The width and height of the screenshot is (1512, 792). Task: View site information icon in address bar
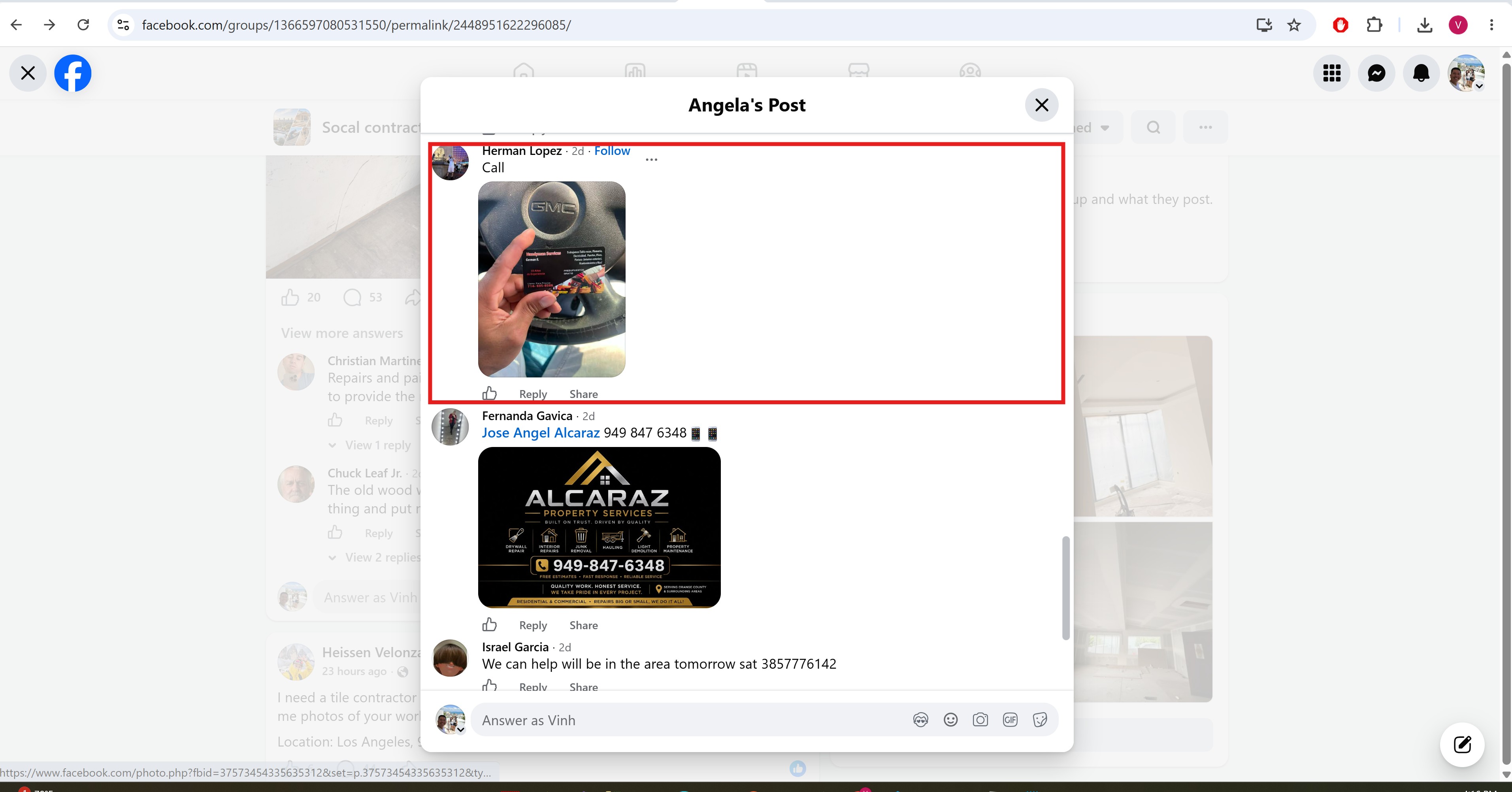123,25
